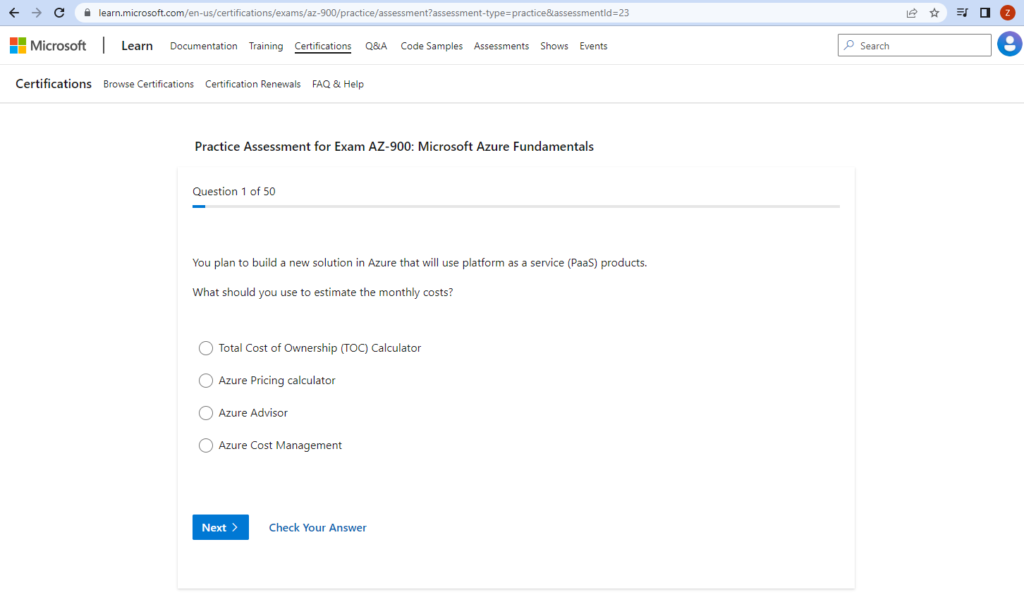This screenshot has height=597, width=1024.
Task: Go forward using the browser forward arrow
Action: click(x=37, y=12)
